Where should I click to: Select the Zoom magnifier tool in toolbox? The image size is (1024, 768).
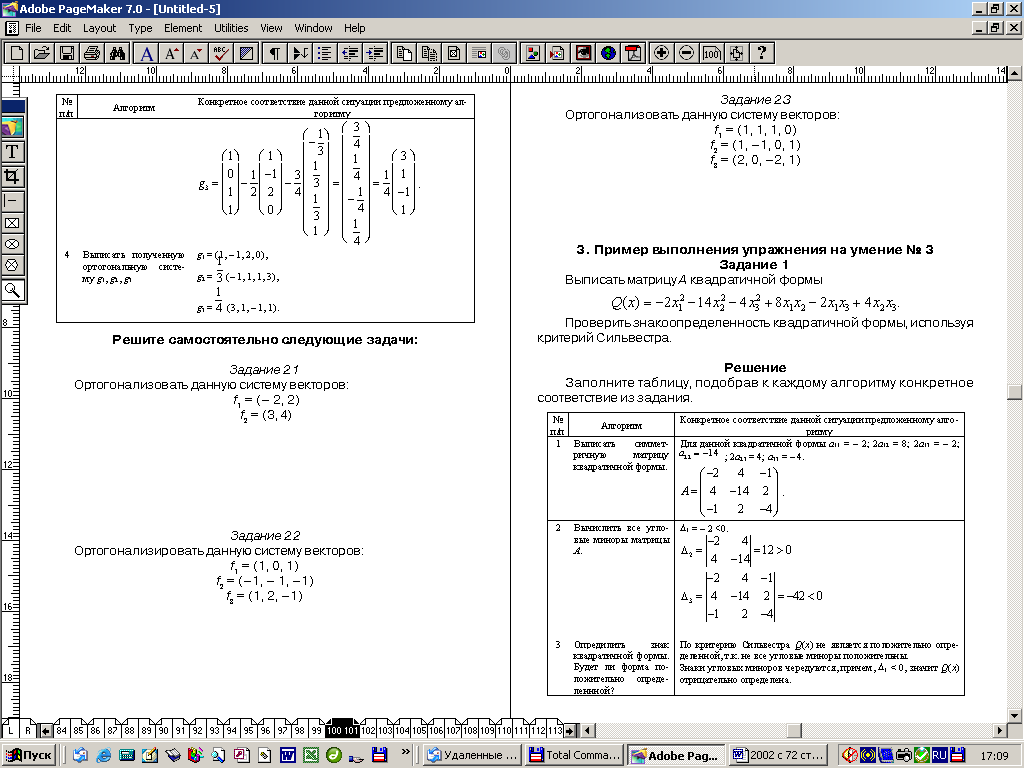(12, 290)
